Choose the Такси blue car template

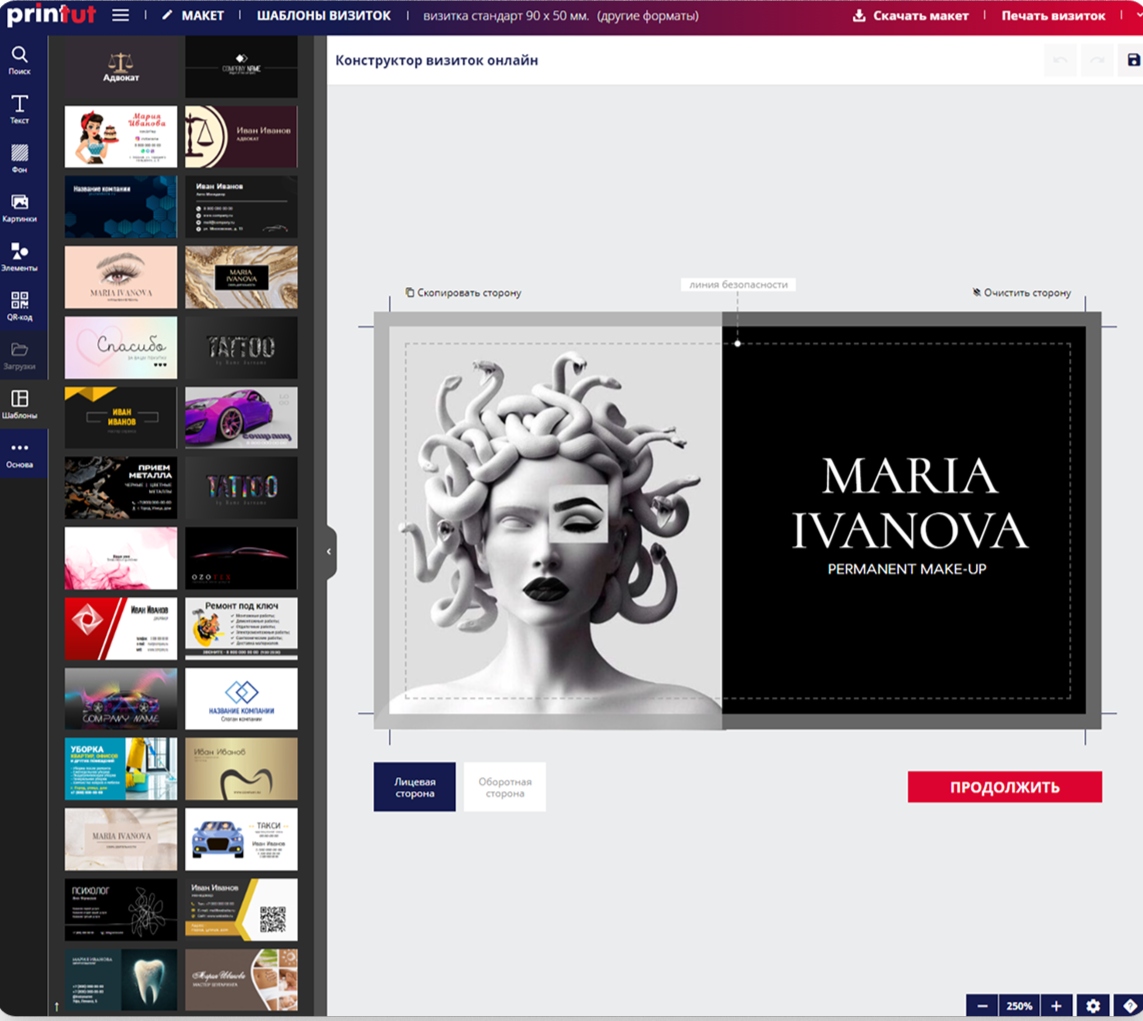tap(241, 839)
